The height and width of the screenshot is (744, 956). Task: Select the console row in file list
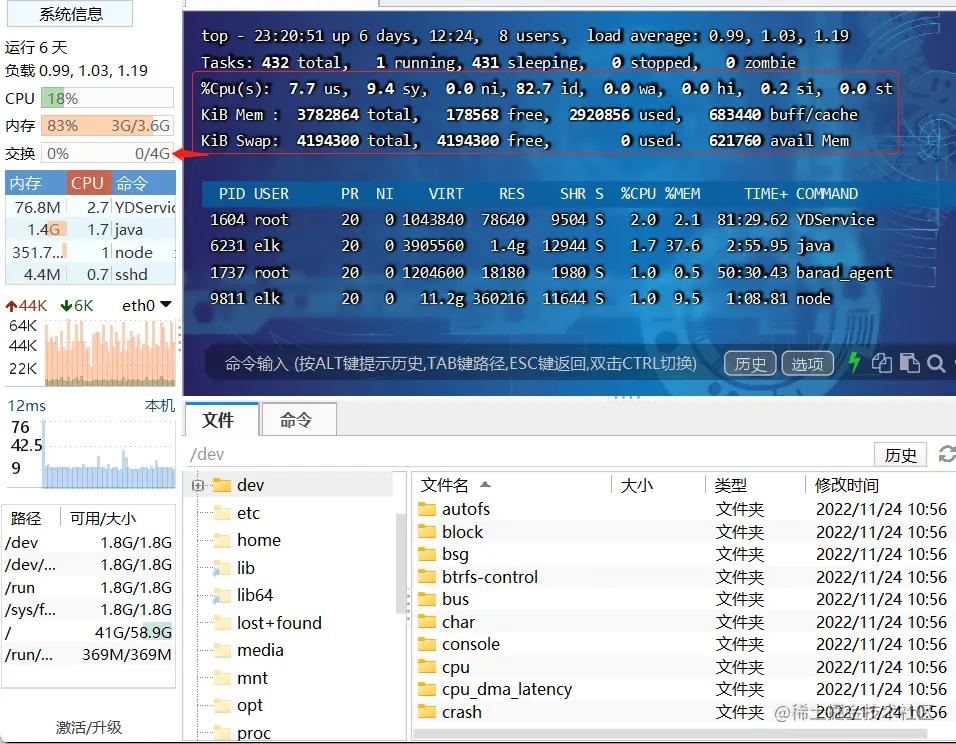(x=683, y=645)
